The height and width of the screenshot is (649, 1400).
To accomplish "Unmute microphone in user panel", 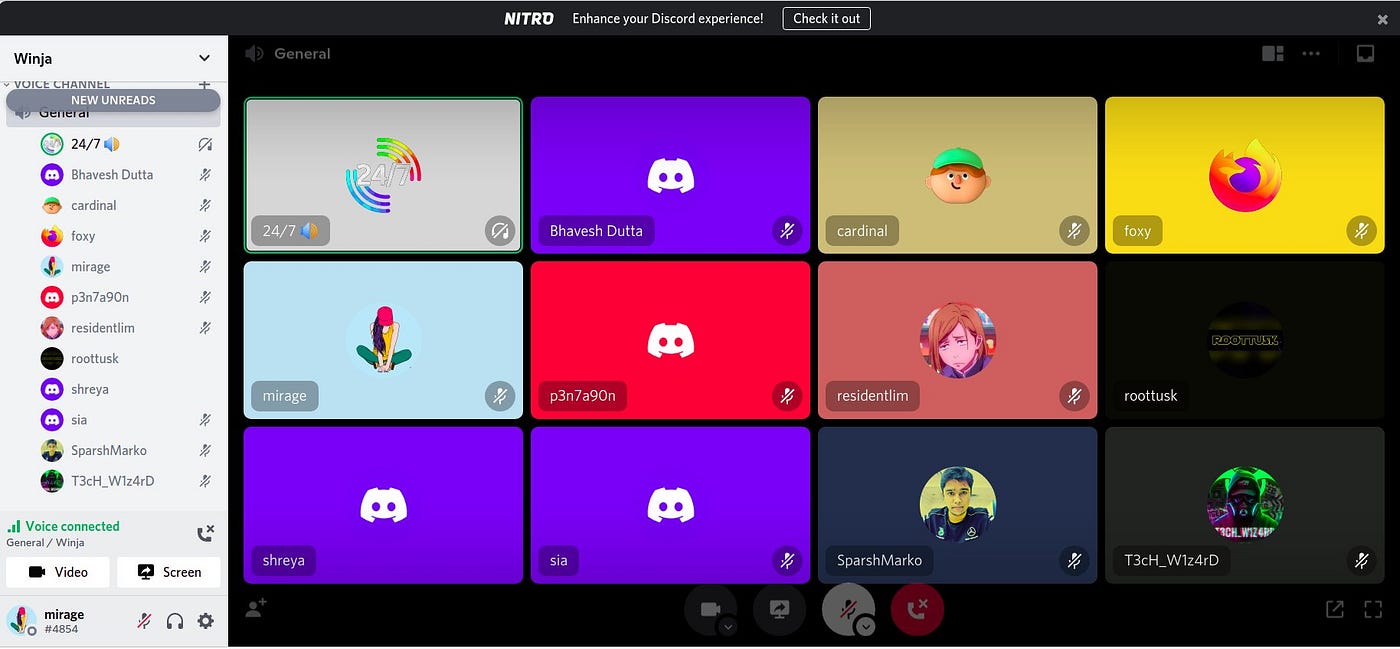I will click(144, 621).
